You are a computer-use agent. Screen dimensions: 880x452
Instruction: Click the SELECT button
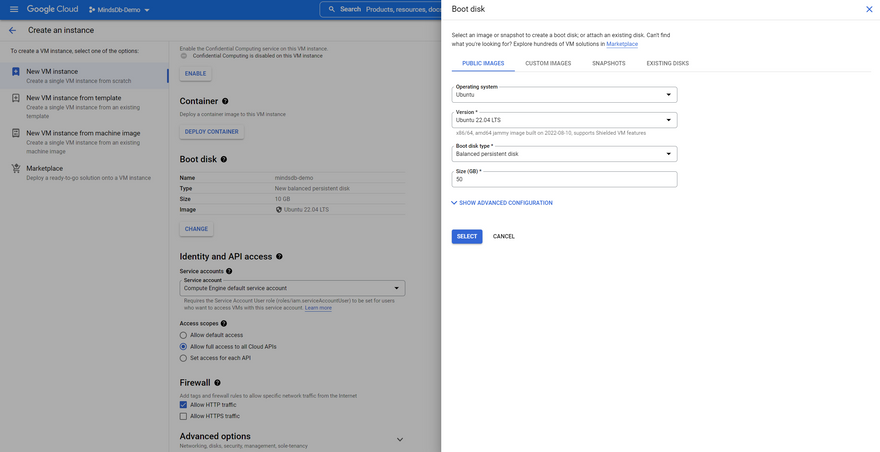[467, 236]
